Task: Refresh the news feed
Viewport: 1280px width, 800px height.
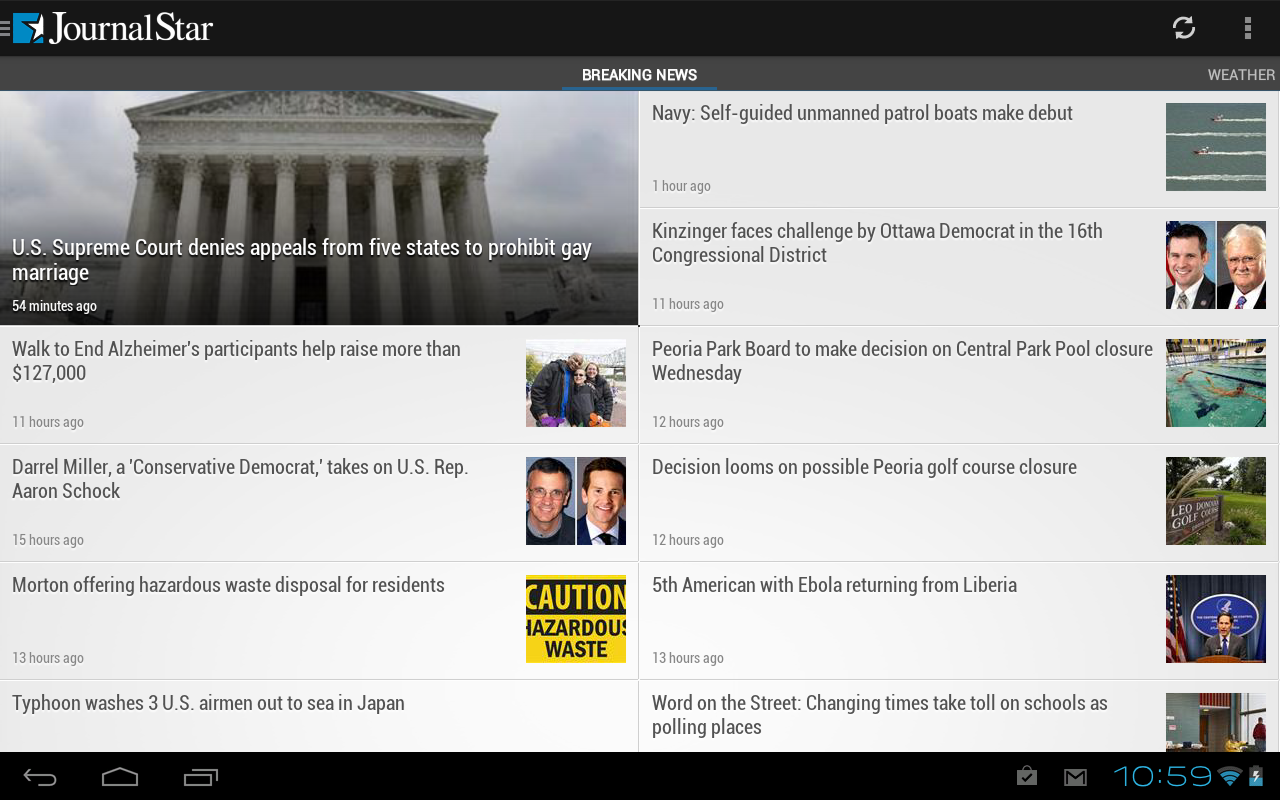Action: pos(1184,28)
